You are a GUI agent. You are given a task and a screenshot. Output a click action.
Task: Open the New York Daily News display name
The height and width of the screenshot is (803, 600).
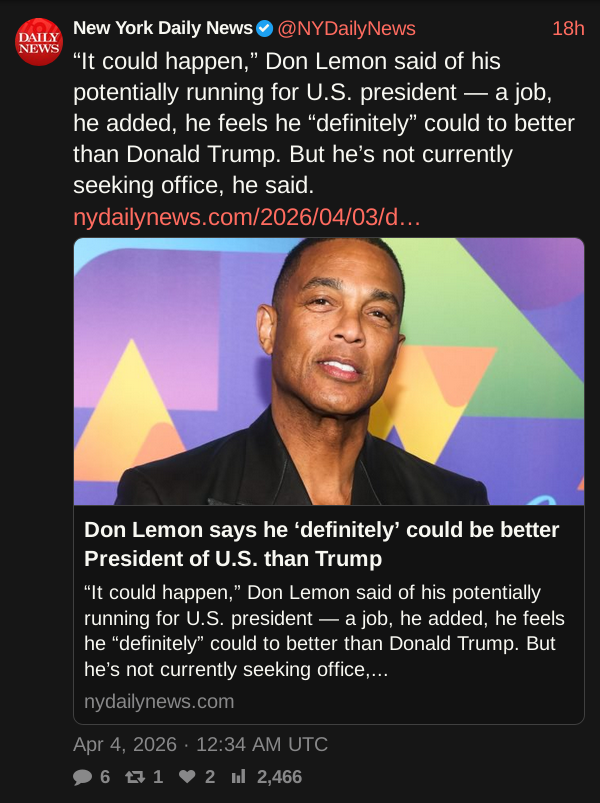coord(163,29)
